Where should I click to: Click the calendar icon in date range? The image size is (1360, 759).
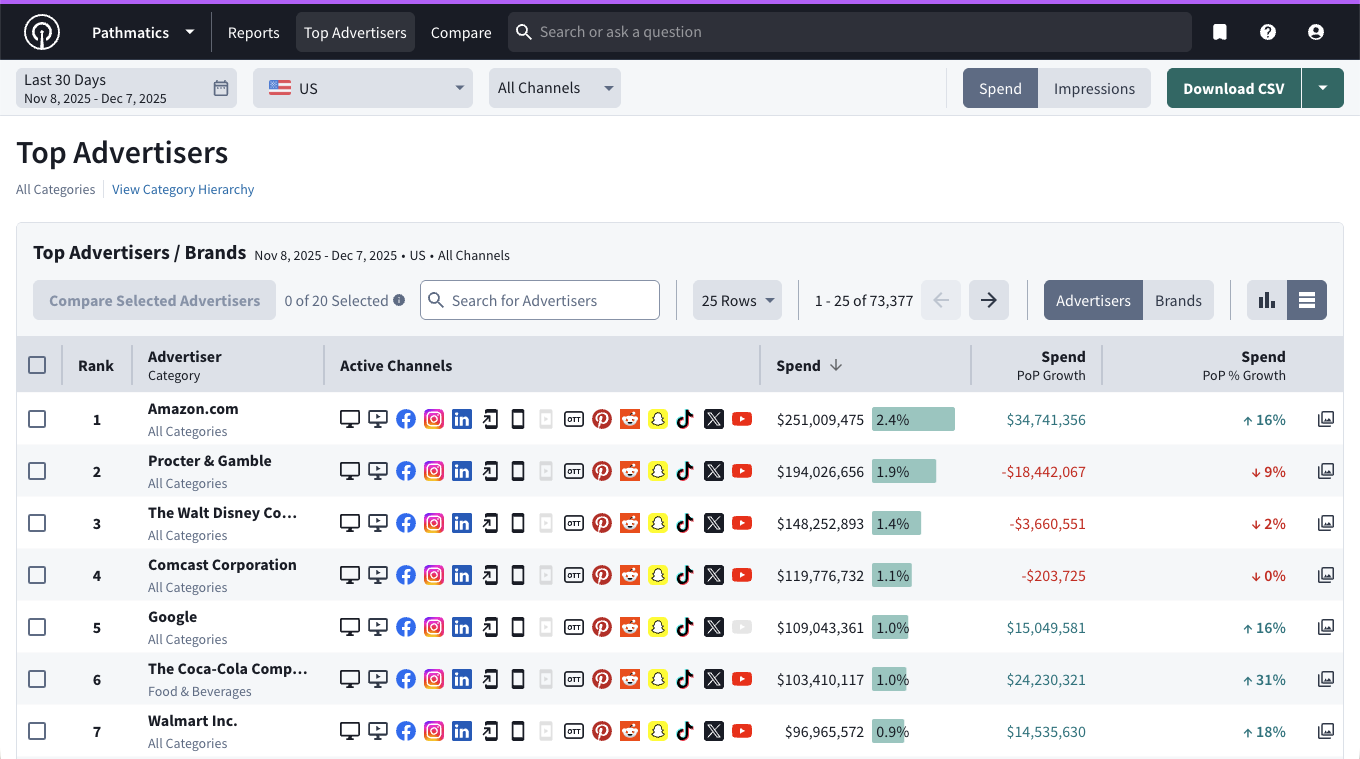pyautogui.click(x=221, y=88)
